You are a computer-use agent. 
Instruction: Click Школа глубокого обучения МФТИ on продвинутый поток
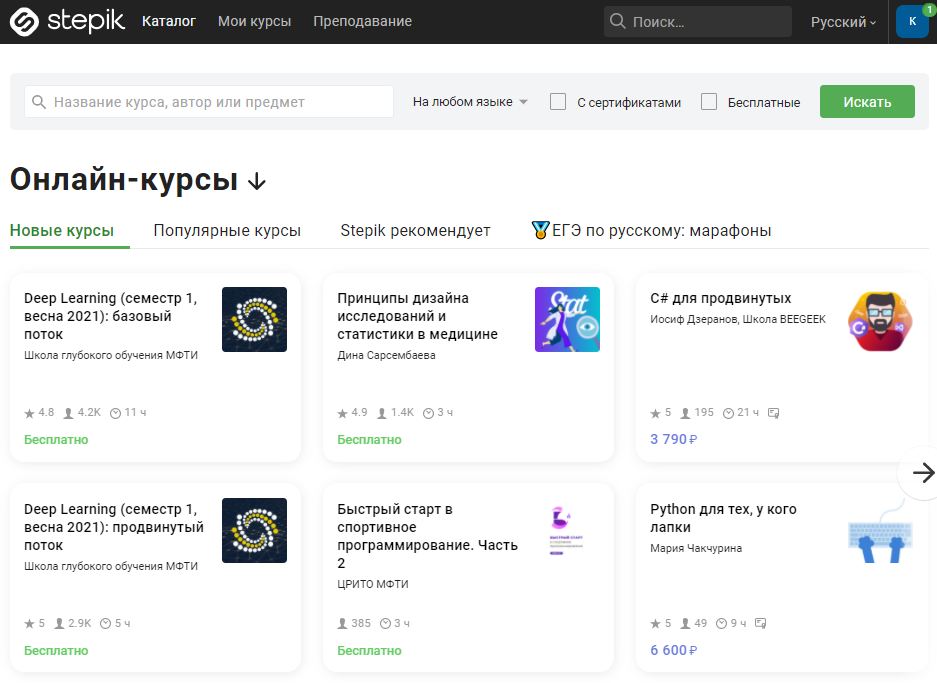point(111,566)
